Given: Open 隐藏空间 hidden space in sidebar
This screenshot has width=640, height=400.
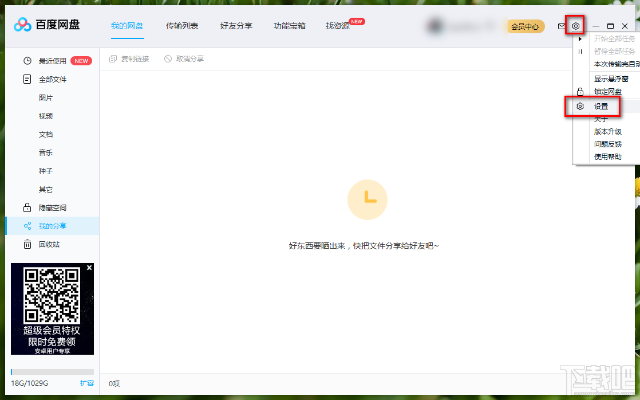Looking at the screenshot, I should (x=52, y=208).
